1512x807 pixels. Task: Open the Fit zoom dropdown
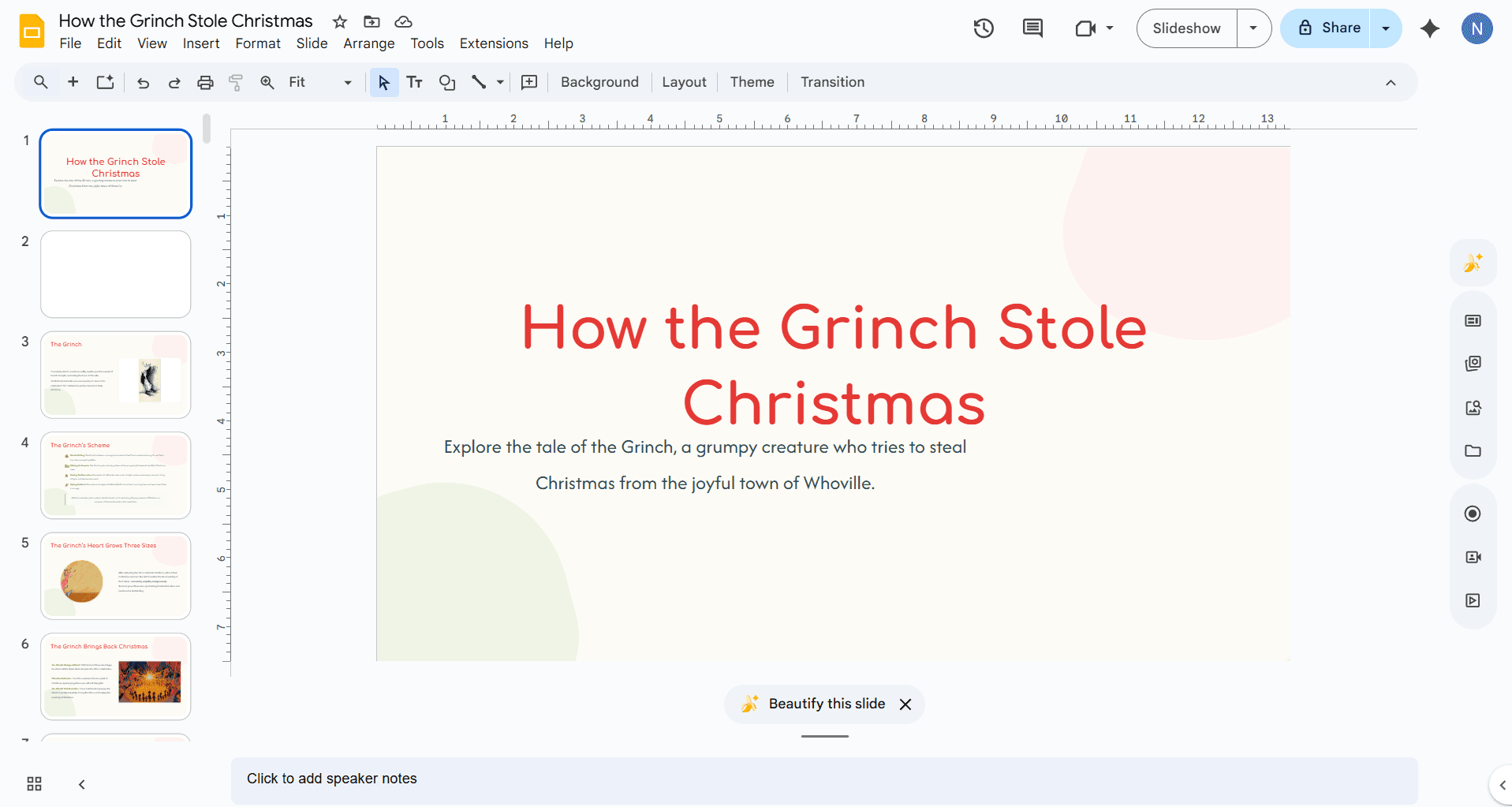click(346, 82)
